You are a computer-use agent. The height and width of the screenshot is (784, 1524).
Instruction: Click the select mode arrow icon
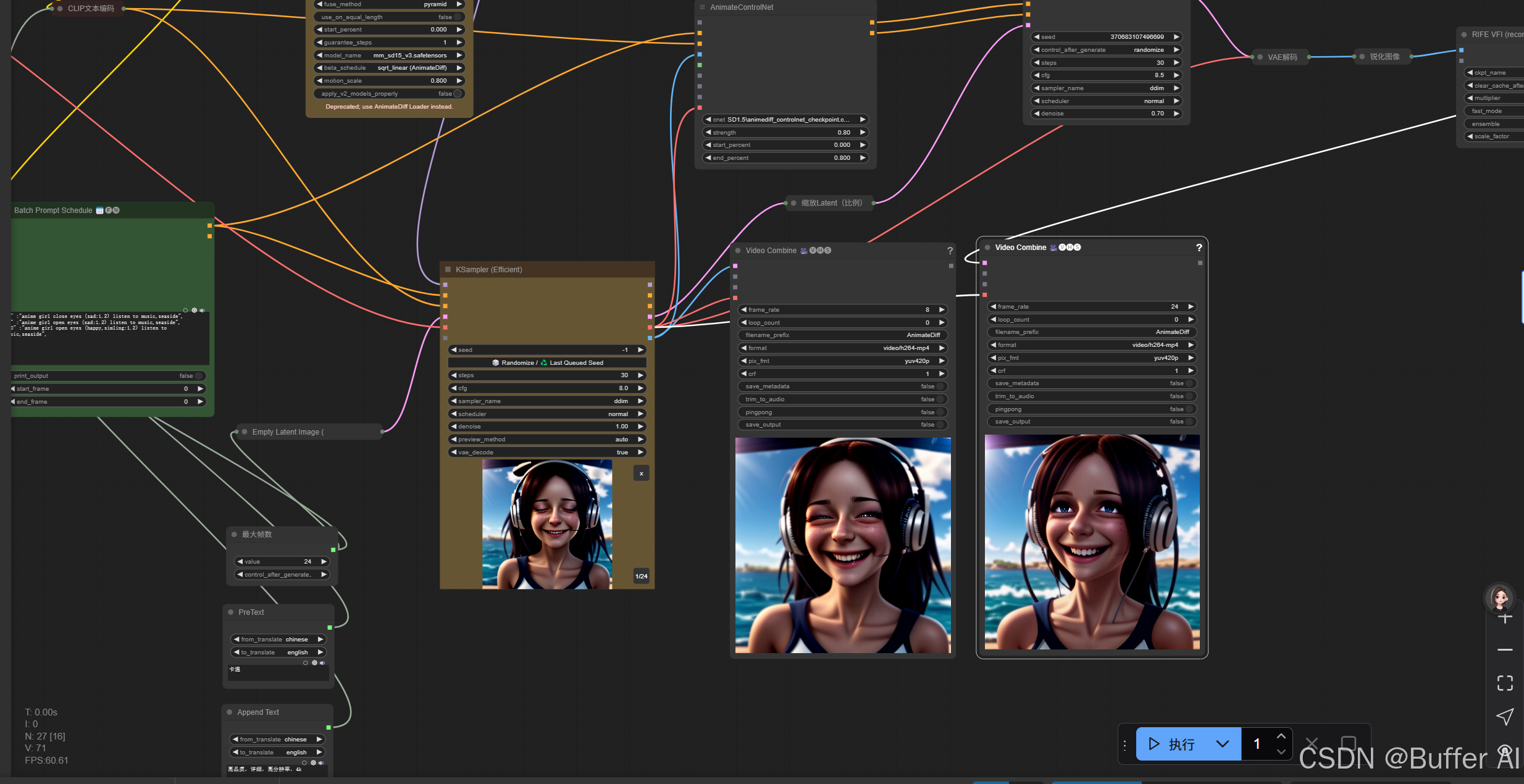pos(1505,716)
